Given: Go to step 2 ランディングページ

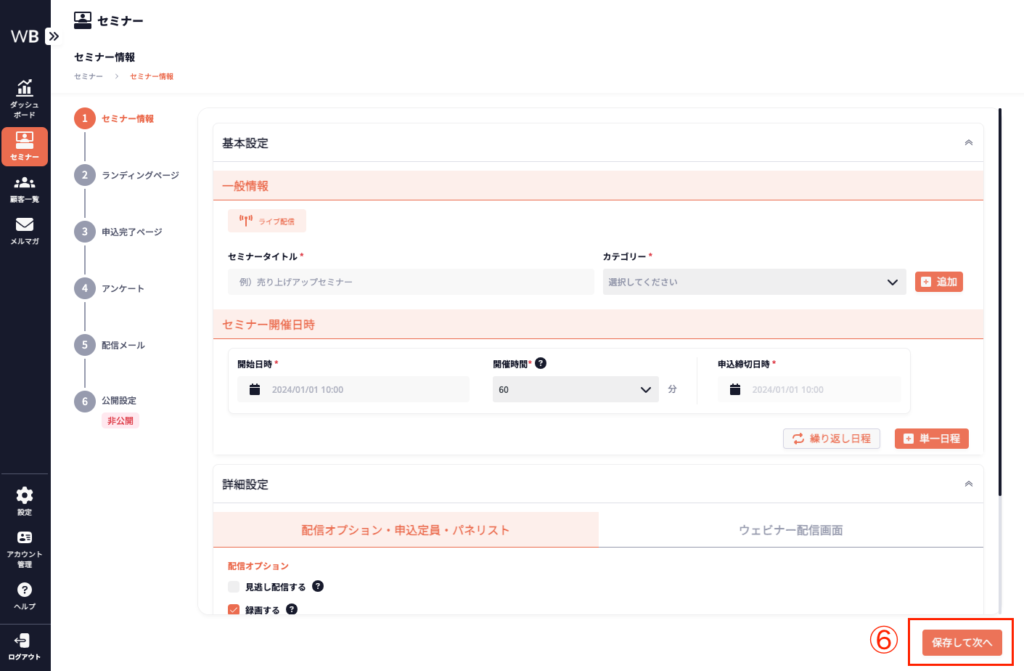Looking at the screenshot, I should tap(139, 175).
